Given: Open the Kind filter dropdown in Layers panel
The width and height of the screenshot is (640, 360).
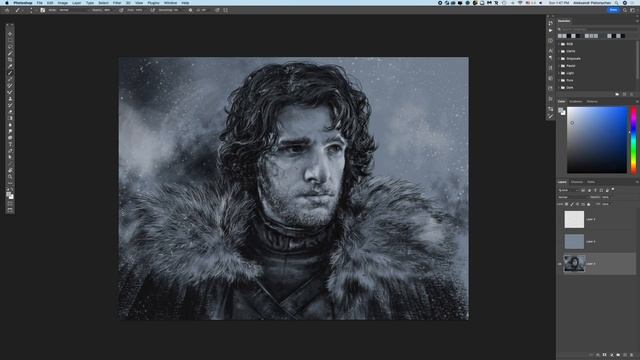Looking at the screenshot, I should [569, 190].
